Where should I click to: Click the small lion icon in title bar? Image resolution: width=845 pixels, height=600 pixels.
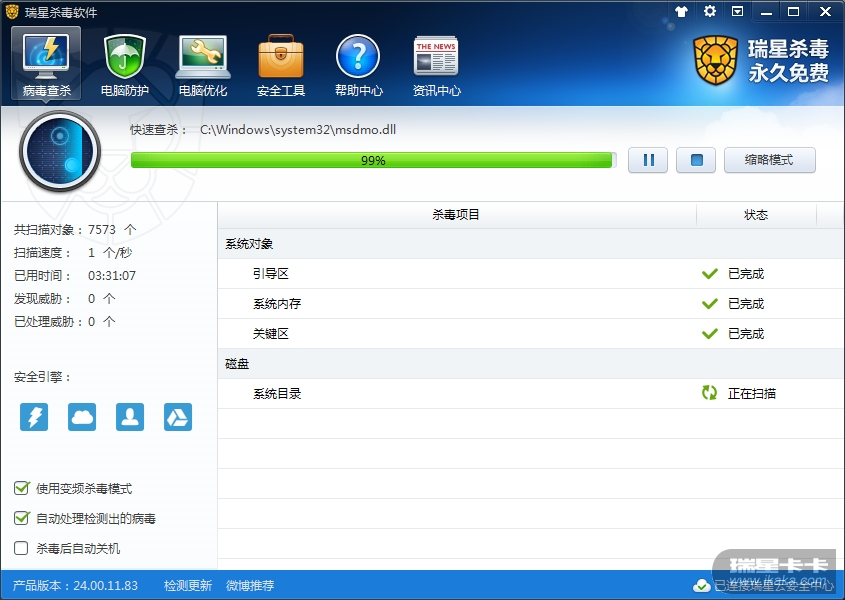(x=12, y=11)
